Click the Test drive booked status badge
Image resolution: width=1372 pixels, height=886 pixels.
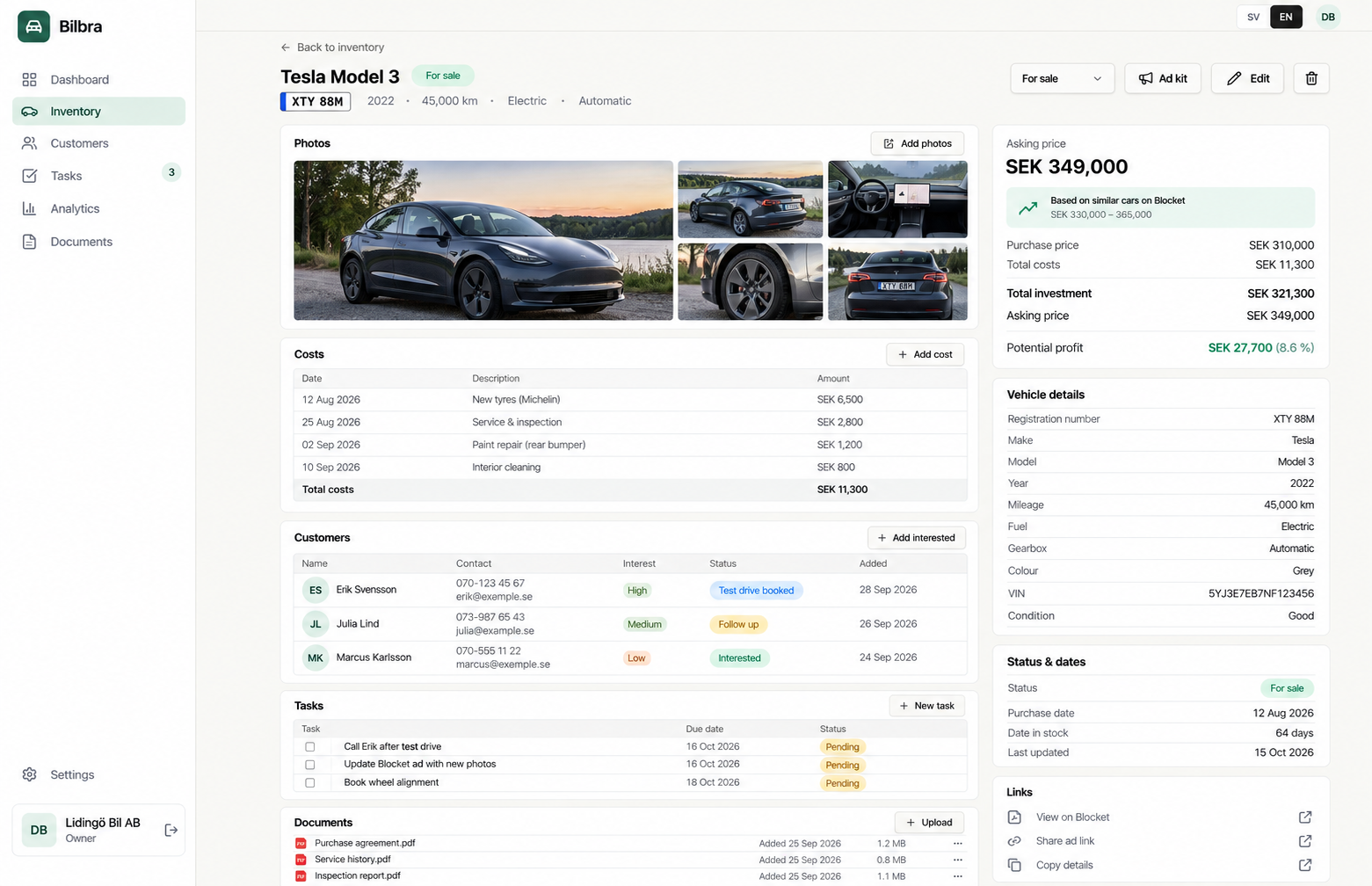coord(756,591)
